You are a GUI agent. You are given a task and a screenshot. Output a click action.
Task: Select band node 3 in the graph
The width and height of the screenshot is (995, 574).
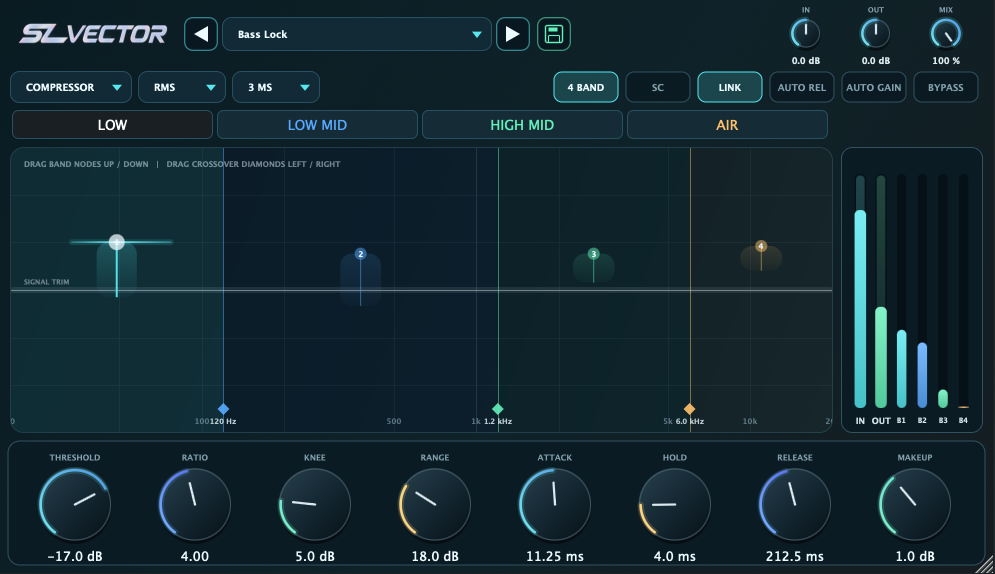tap(593, 254)
